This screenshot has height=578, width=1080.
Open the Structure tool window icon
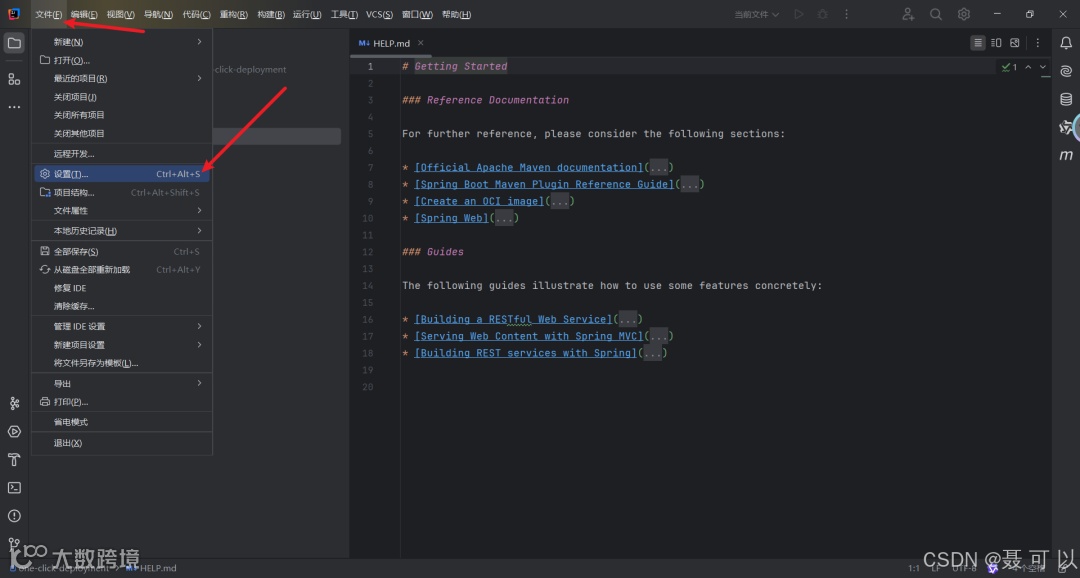[x=14, y=79]
